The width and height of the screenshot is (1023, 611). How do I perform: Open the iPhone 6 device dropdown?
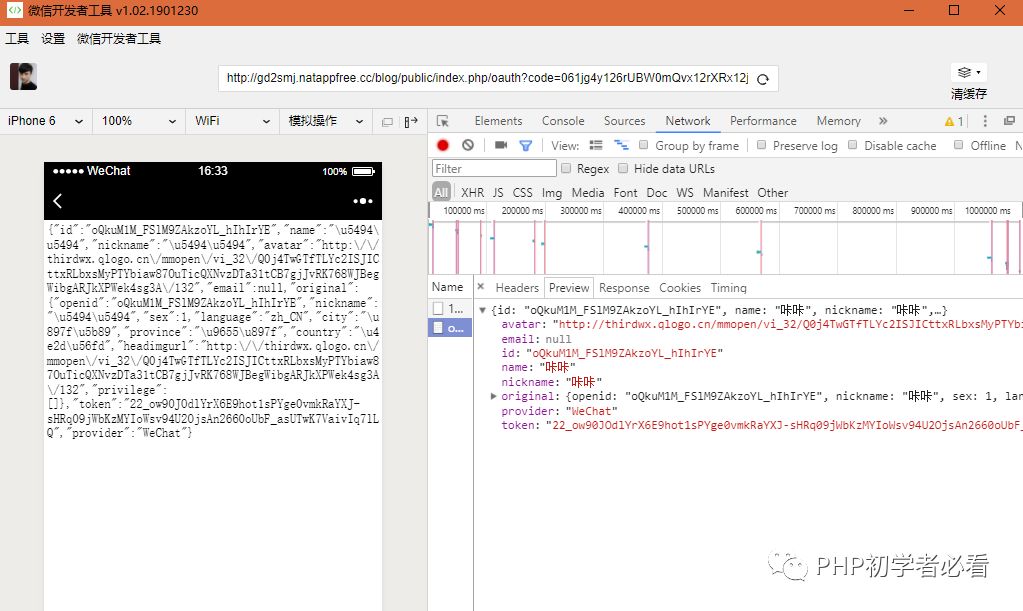tap(45, 121)
